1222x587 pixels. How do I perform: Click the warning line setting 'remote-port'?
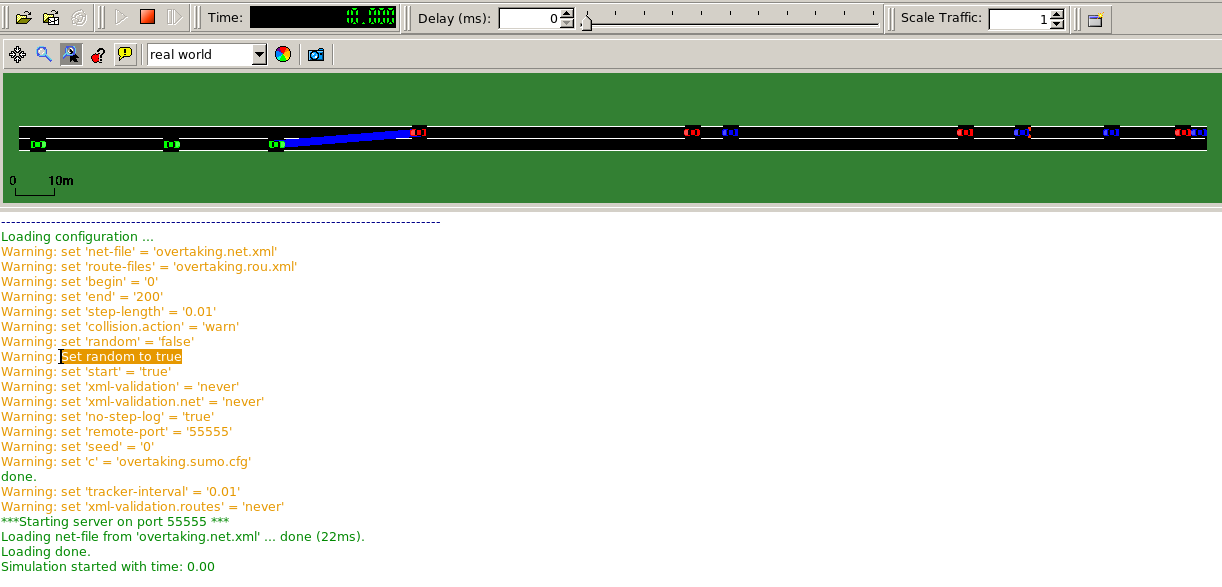click(117, 432)
